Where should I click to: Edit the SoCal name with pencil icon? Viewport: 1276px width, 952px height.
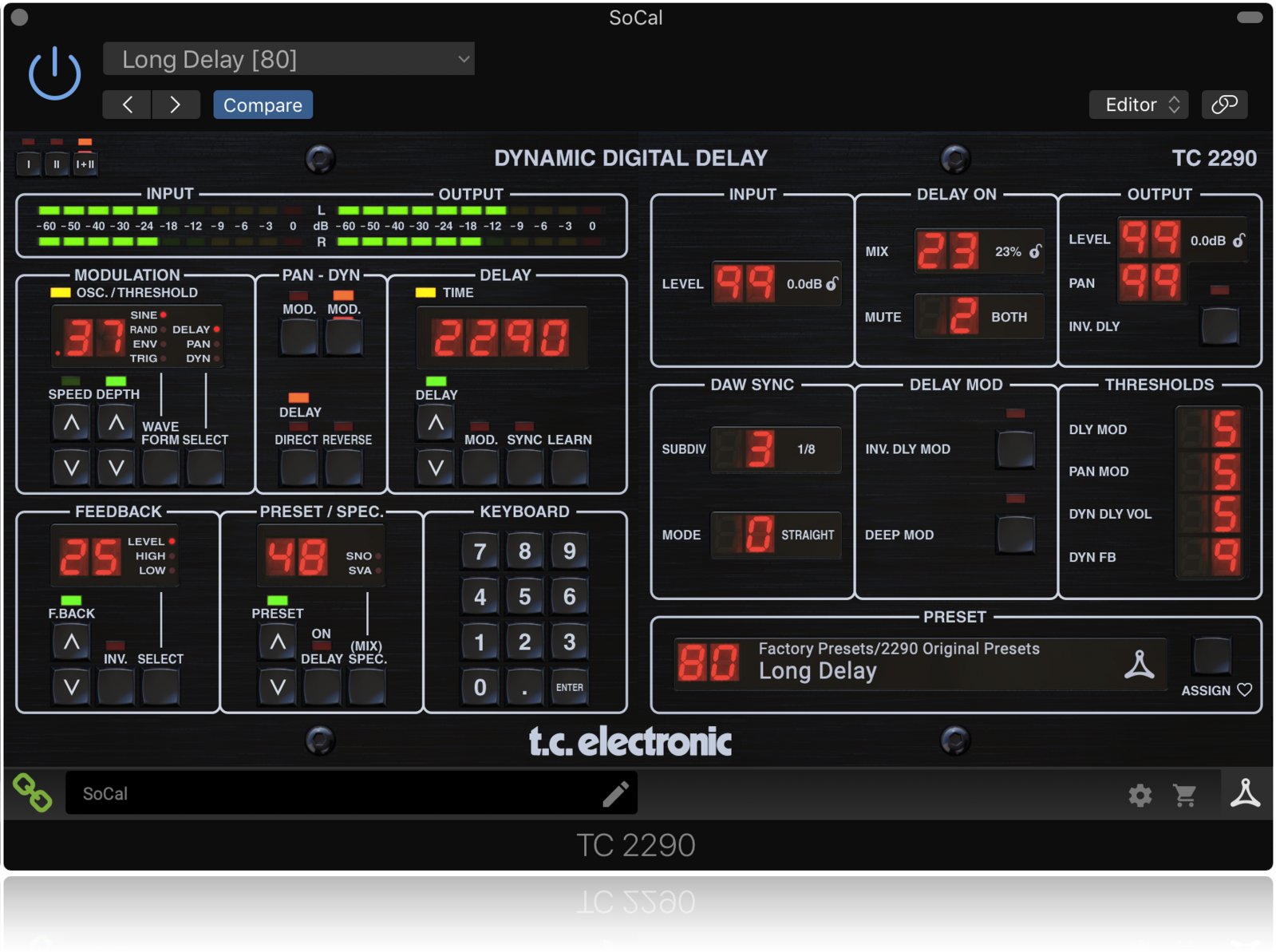click(x=615, y=793)
